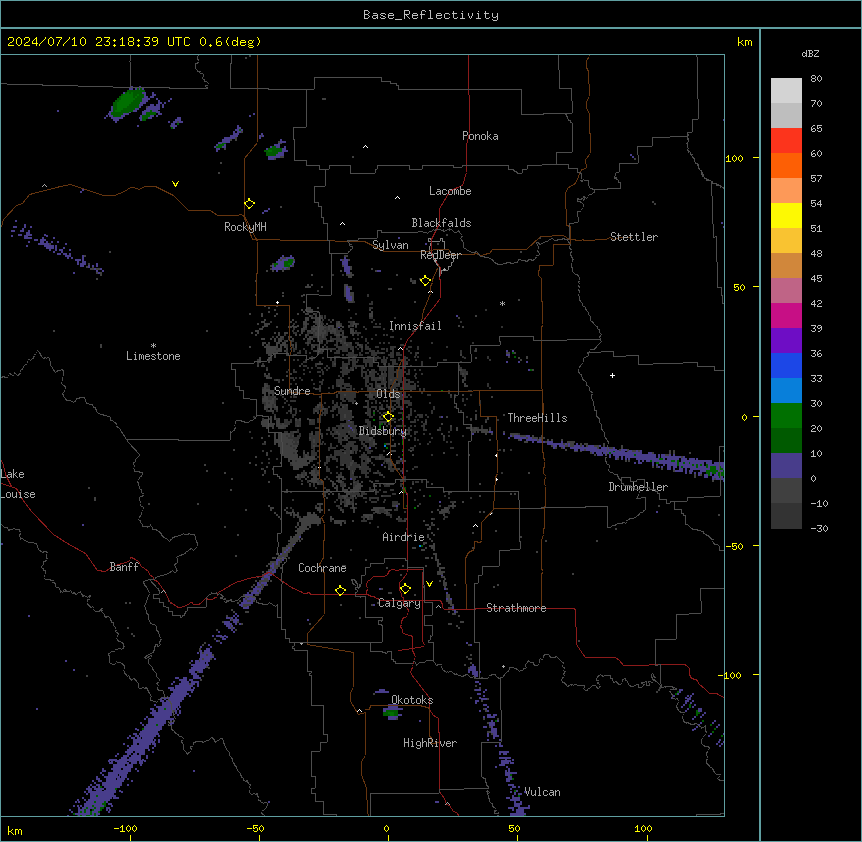Image resolution: width=862 pixels, height=842 pixels.
Task: Select the light gray 80-70 dBZ legend swatch
Action: click(x=786, y=91)
